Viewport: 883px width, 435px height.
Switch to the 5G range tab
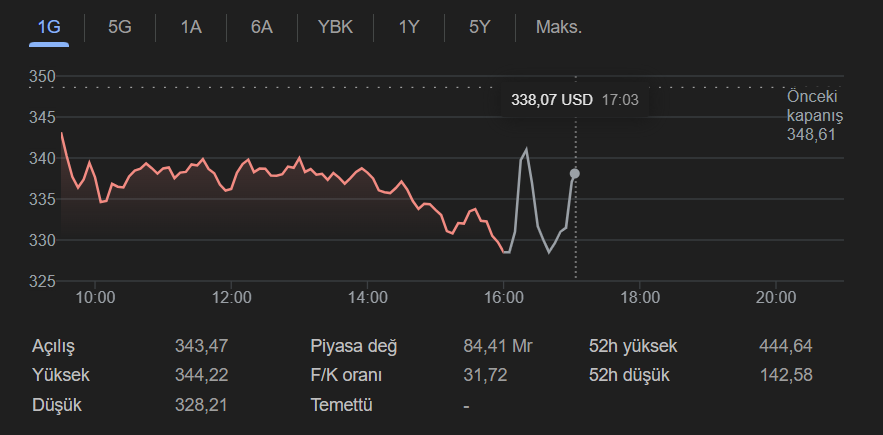[x=120, y=27]
